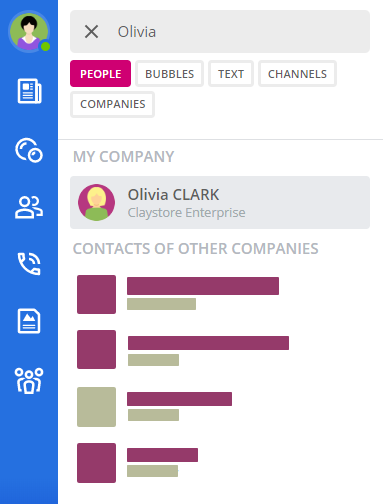This screenshot has height=504, width=383.
Task: Open the groups sidebar icon at the bottom
Action: tap(29, 381)
